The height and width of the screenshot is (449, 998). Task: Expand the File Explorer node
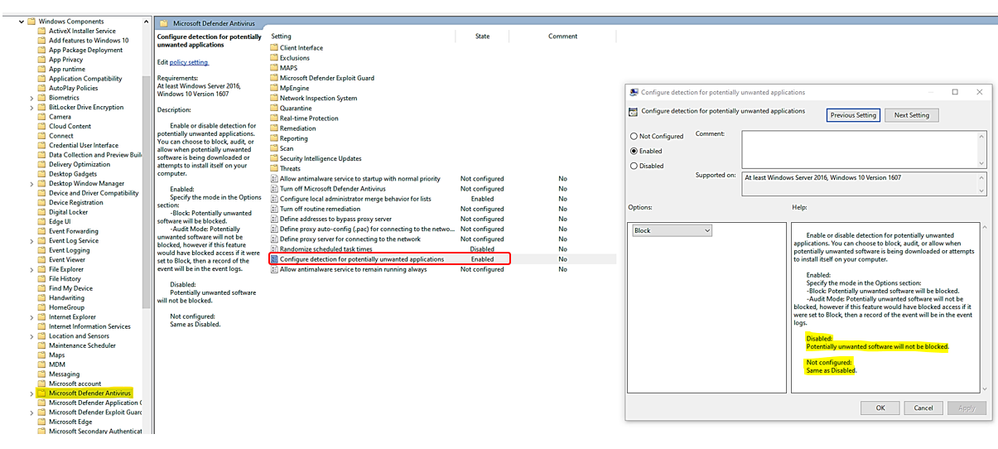[x=32, y=270]
